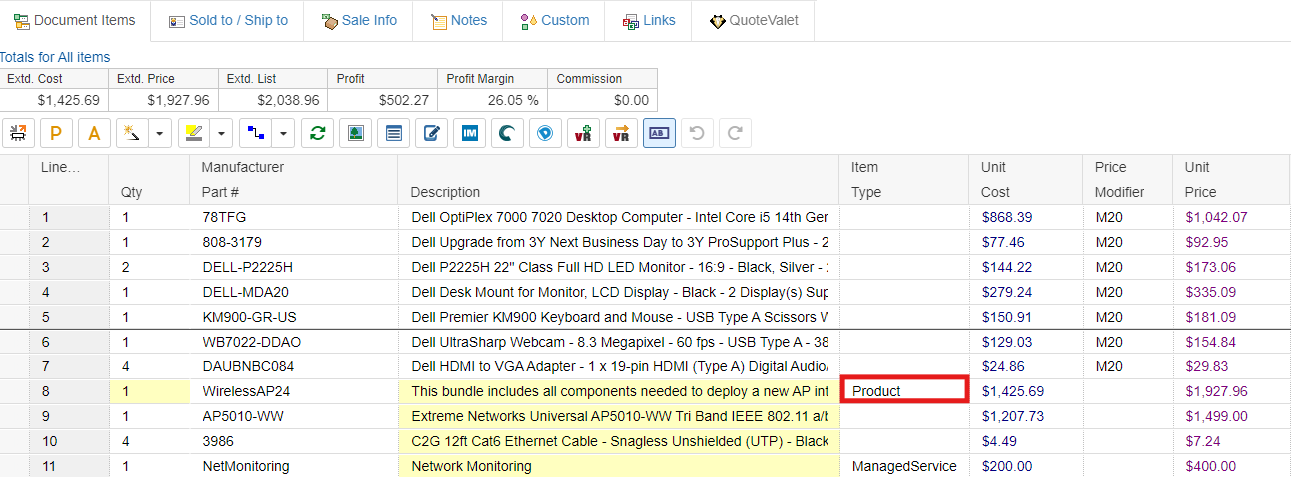Click the orange A toolbar button
Viewport: 1291px width, 477px height.
coord(94,133)
